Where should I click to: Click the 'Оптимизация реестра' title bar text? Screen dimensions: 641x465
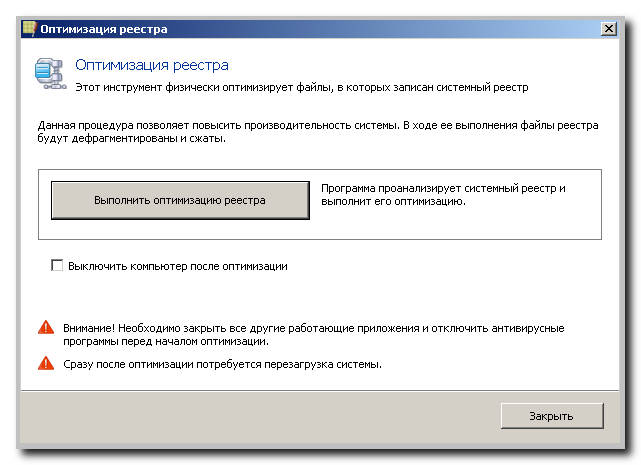[104, 29]
